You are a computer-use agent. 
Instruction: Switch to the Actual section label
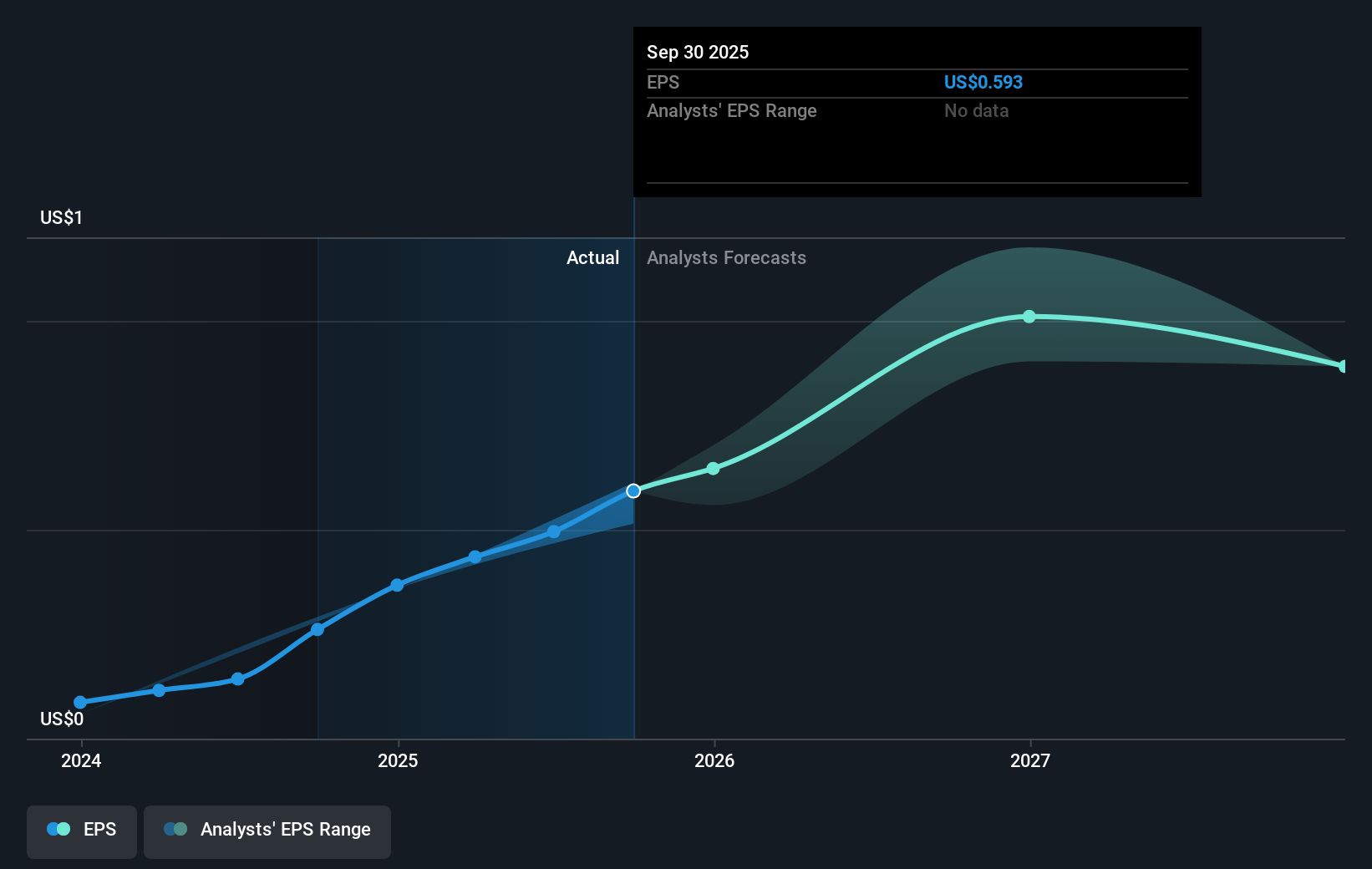(593, 257)
